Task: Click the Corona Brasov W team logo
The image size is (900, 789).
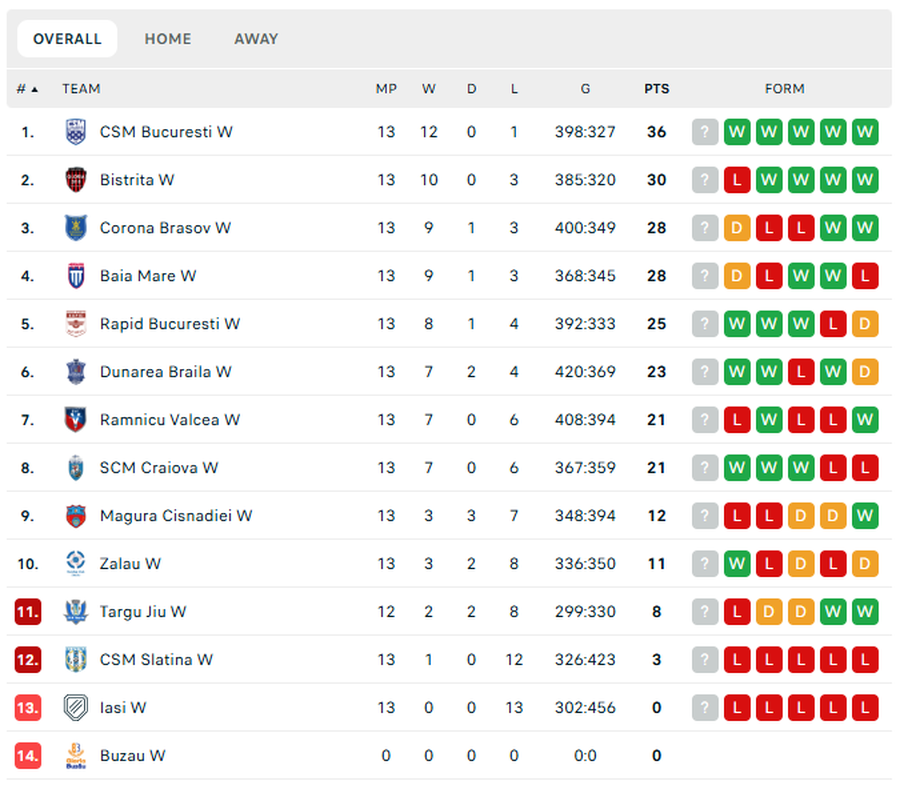Action: 76,228
